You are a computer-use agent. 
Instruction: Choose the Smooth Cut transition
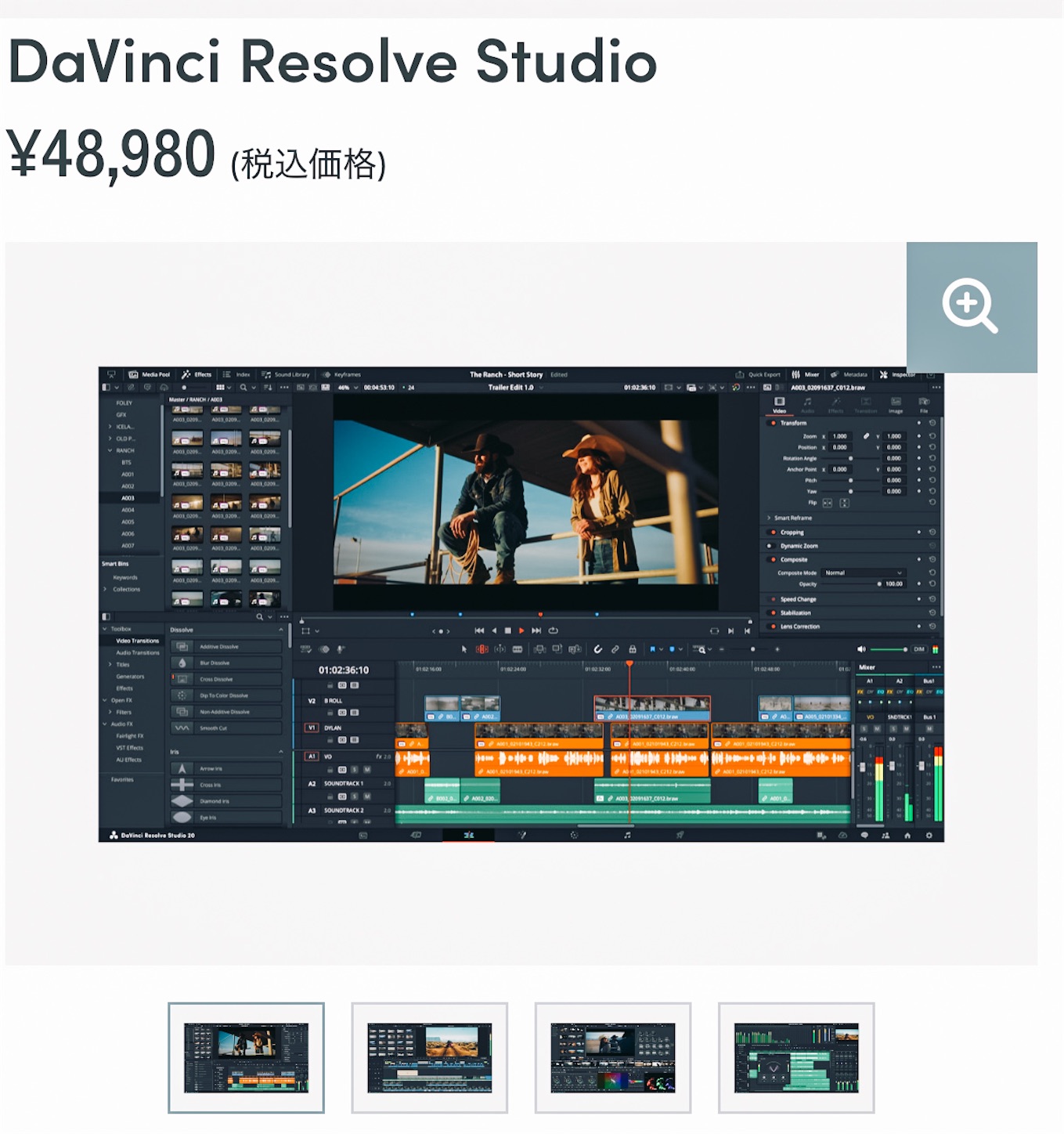pos(226,728)
